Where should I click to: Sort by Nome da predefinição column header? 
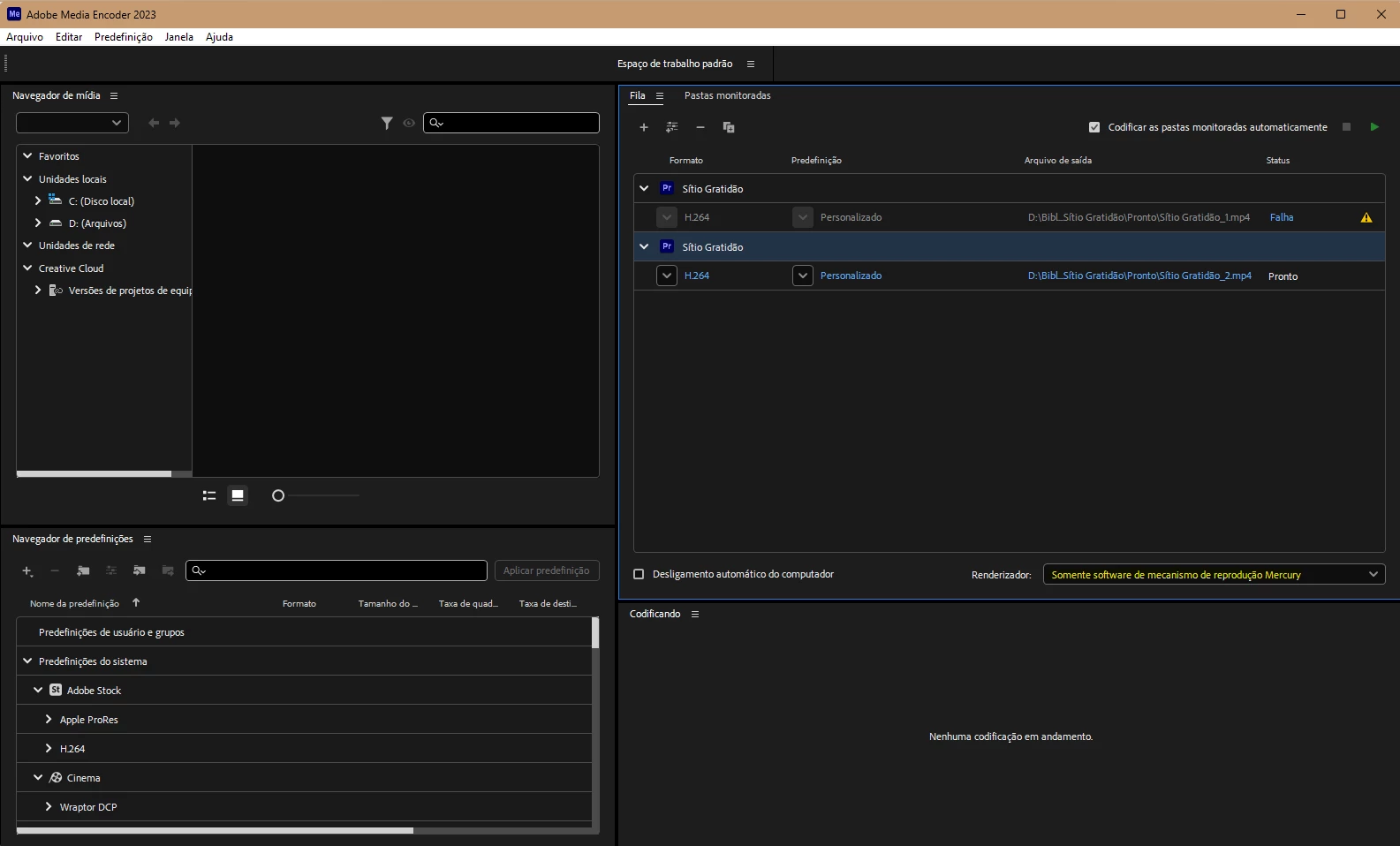tap(74, 603)
